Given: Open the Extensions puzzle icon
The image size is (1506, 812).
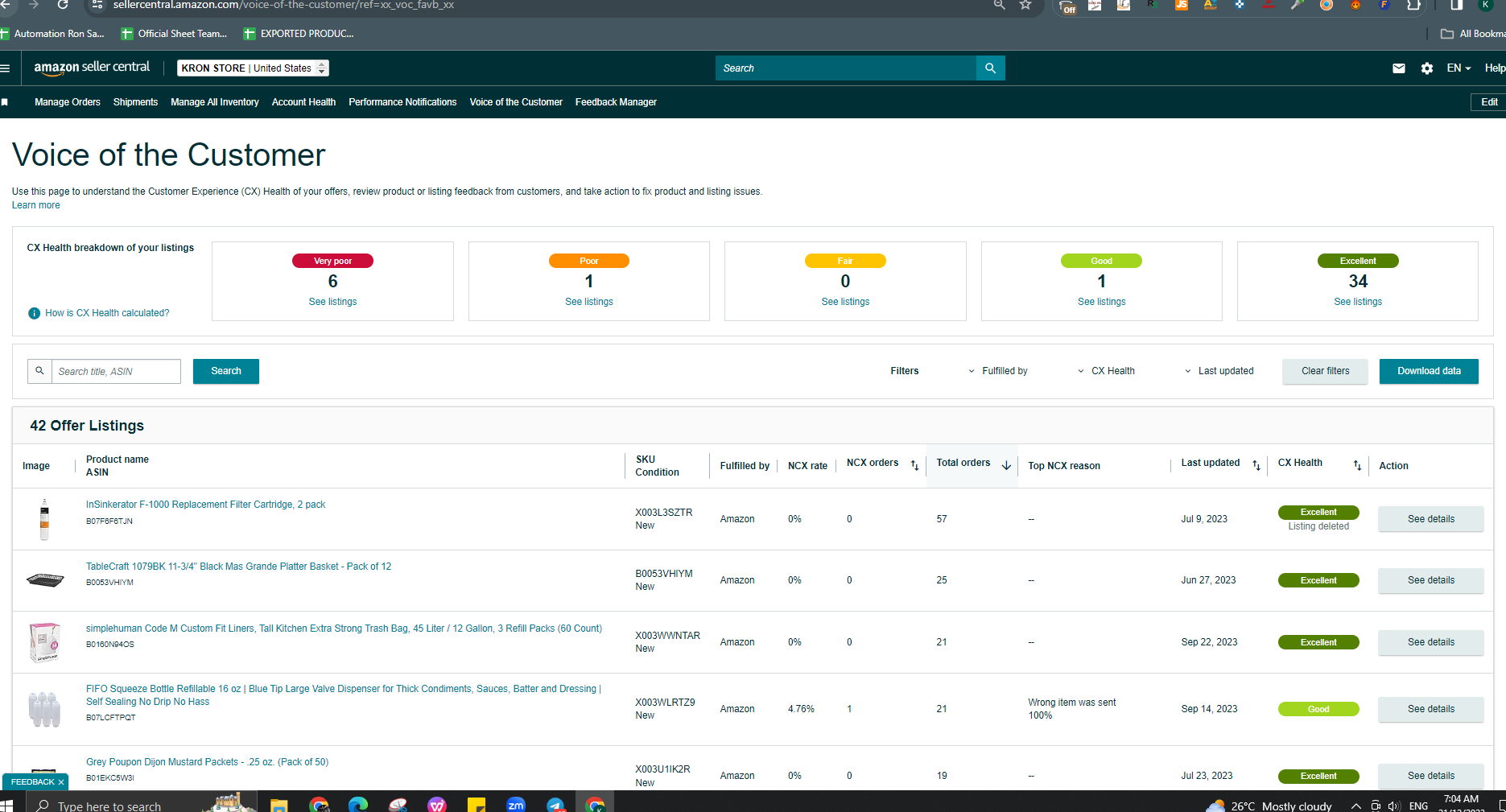Looking at the screenshot, I should 1413,5.
